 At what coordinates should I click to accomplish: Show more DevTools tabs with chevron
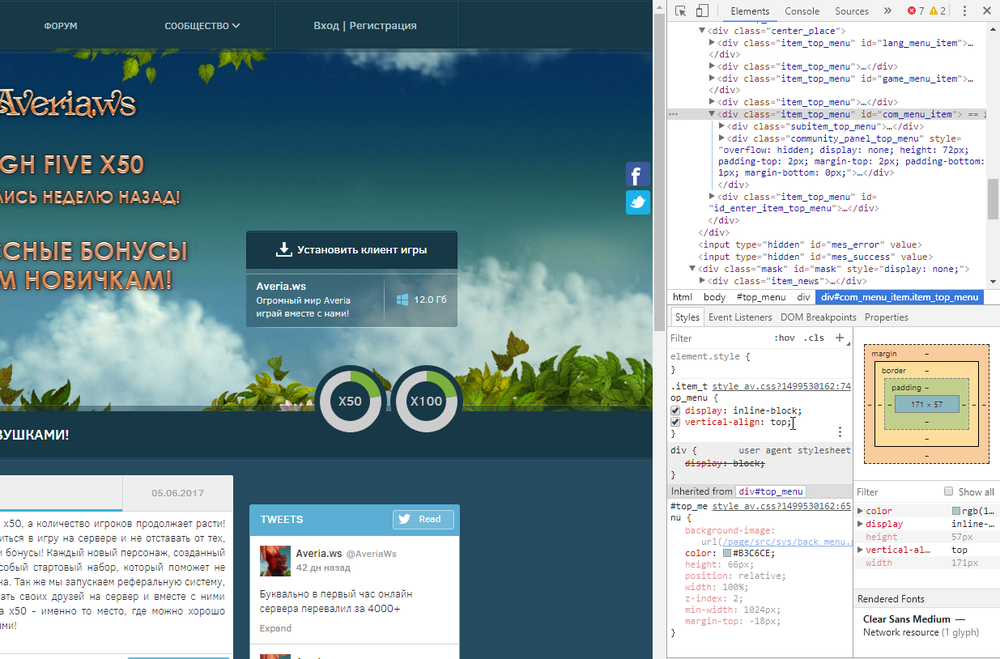[887, 11]
